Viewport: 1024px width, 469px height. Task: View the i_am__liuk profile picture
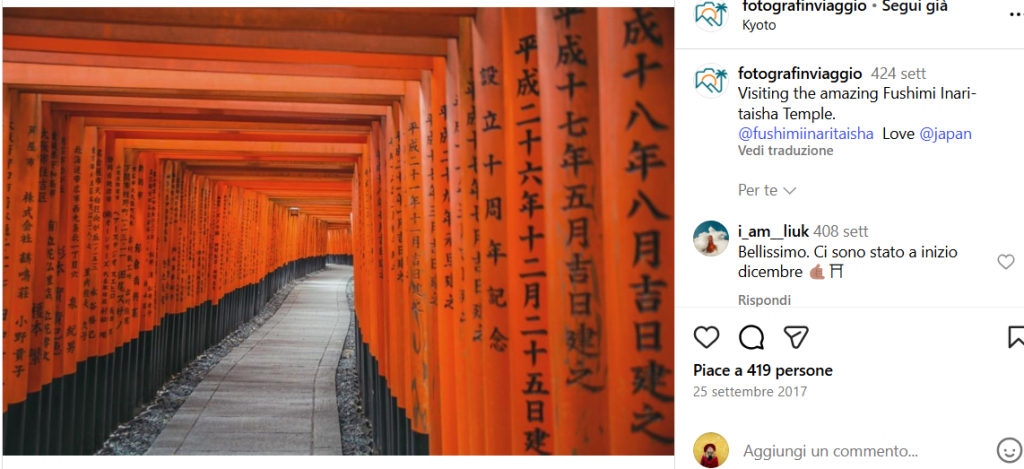711,238
